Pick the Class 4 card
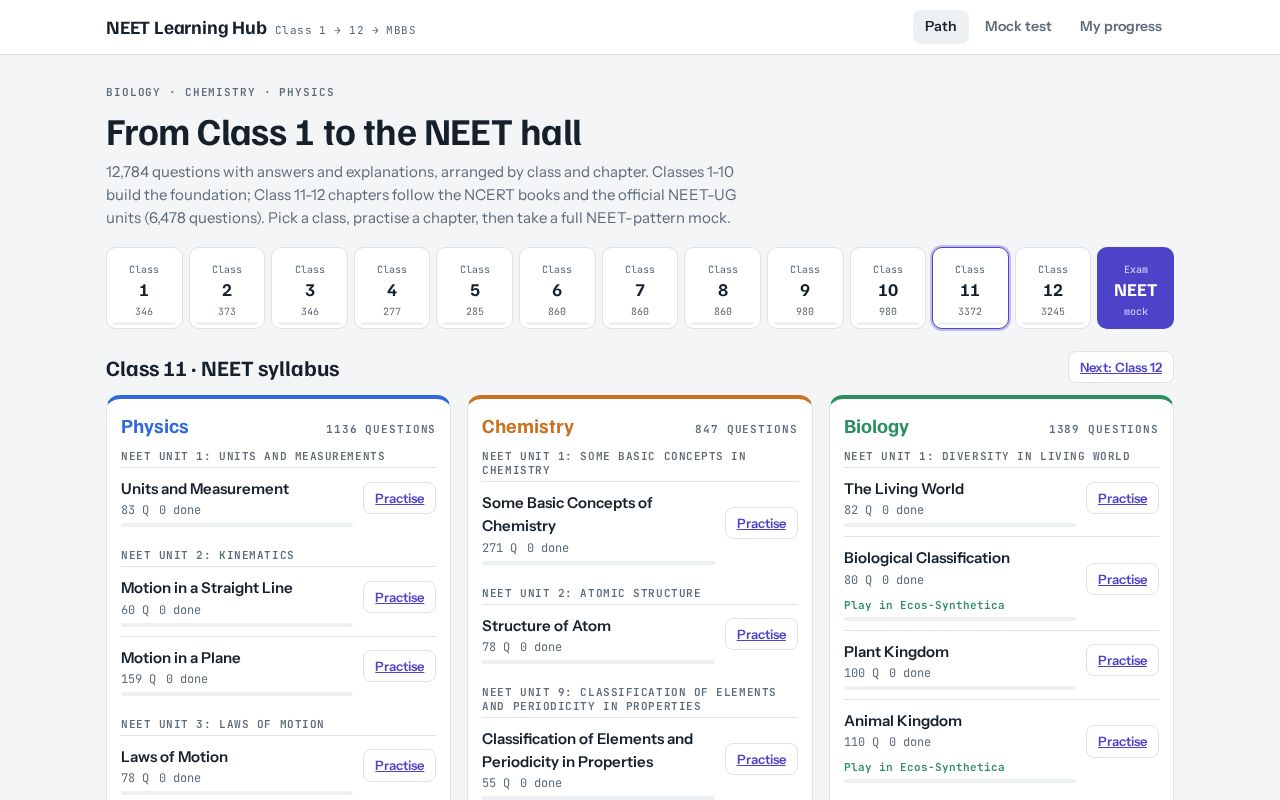Image resolution: width=1280 pixels, height=800 pixels. (392, 288)
